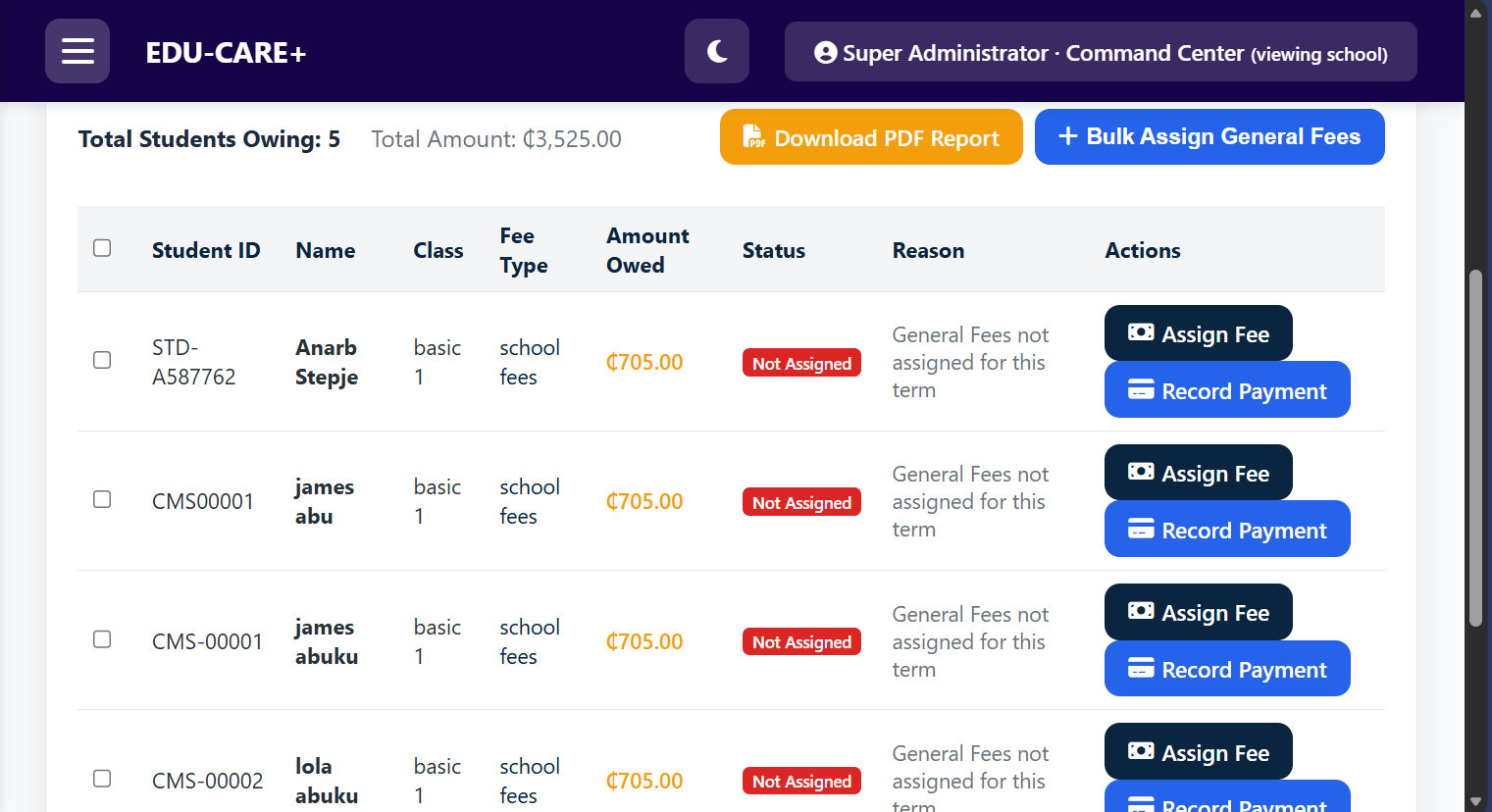Viewport: 1492px width, 812px height.
Task: Click the scrollbar's down arrow
Action: coord(1475,801)
